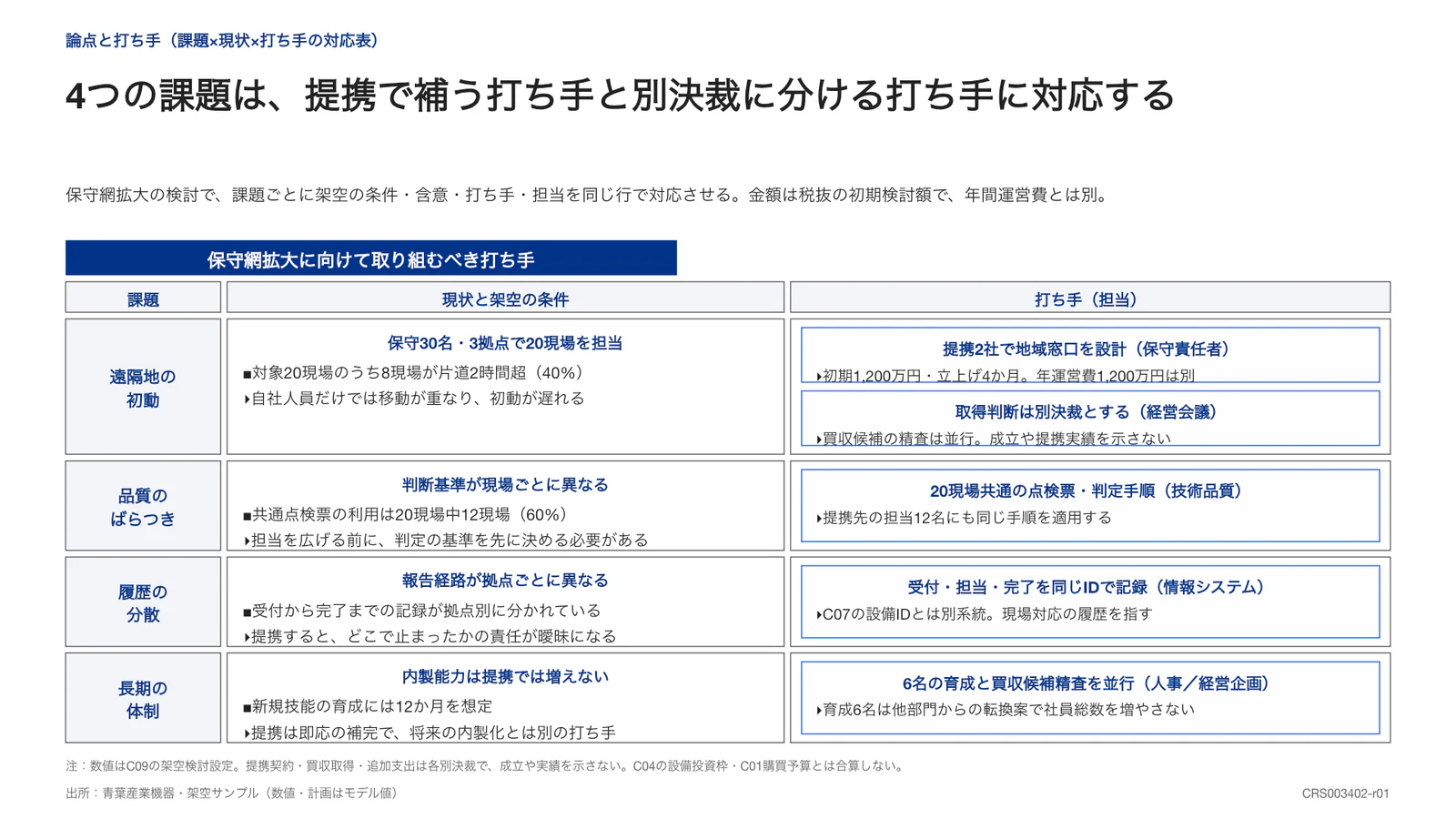This screenshot has height=819, width=1456.
Task: Click the column header 現状と架空の条件
Action: pyautogui.click(x=505, y=298)
